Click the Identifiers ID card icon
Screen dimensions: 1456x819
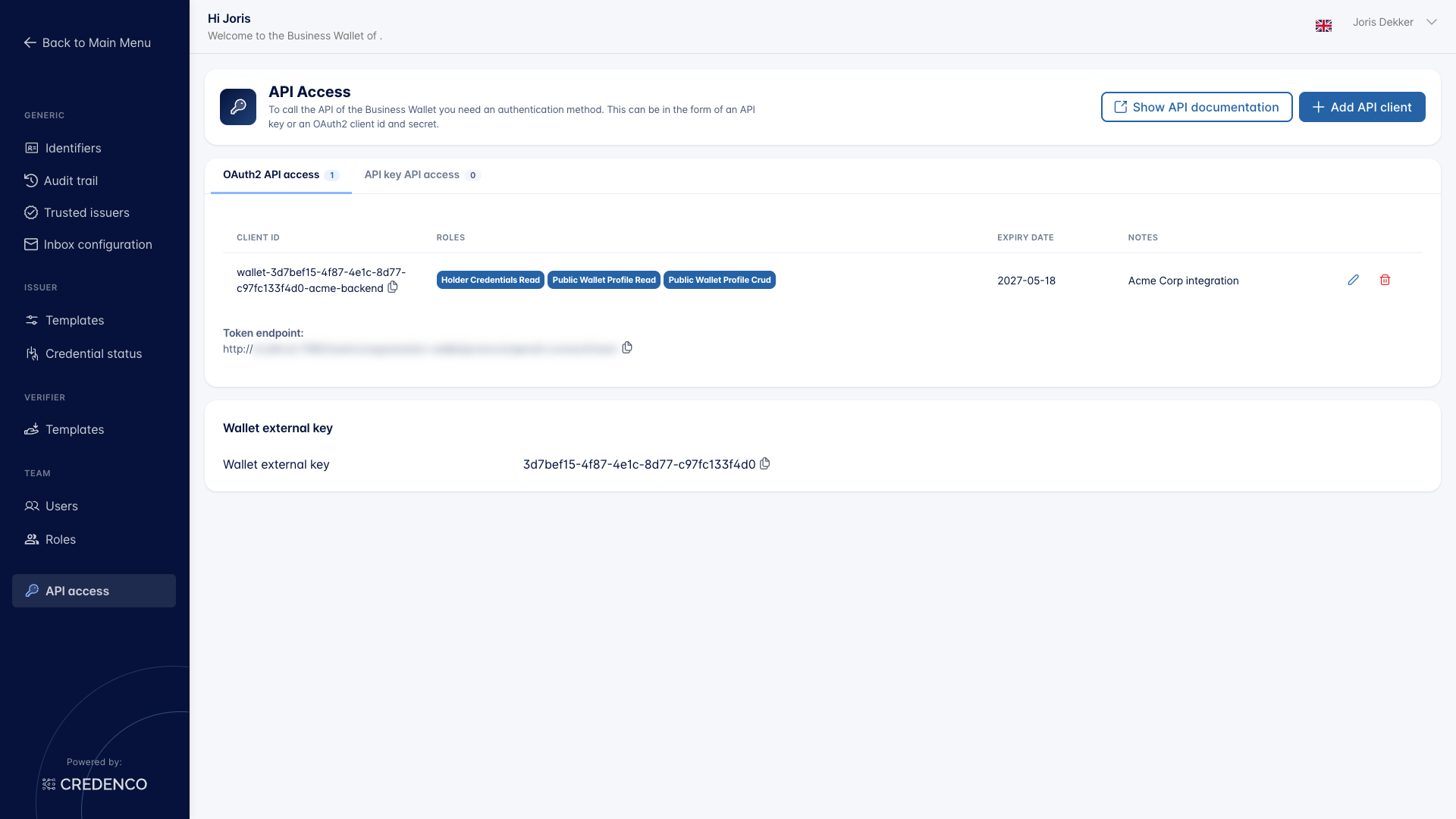tap(31, 148)
